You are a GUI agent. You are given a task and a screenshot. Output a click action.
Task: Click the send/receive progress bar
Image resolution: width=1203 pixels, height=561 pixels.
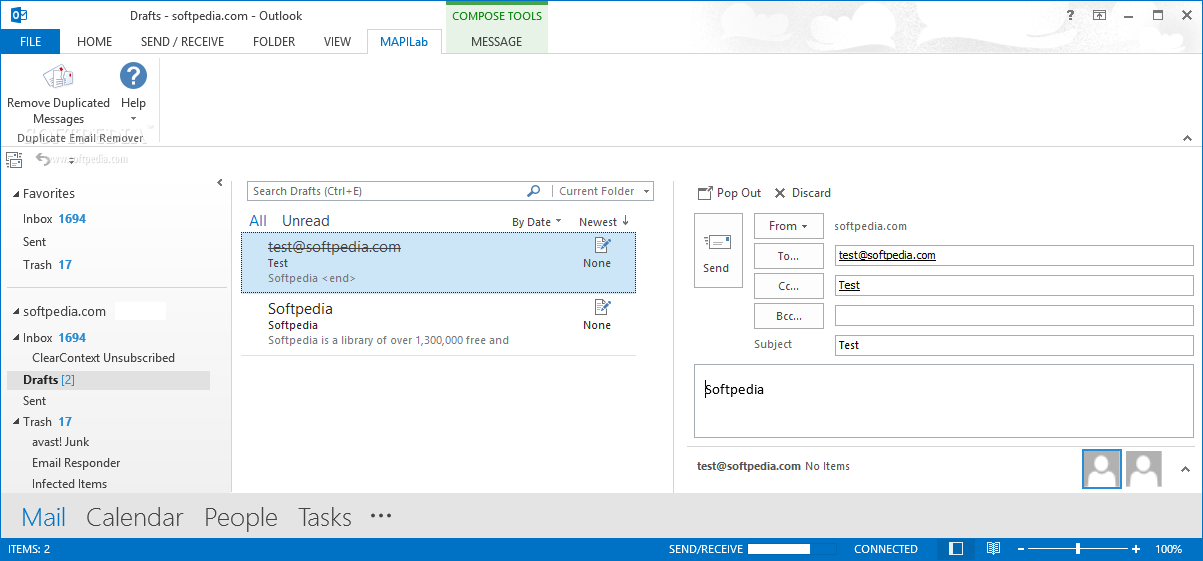tap(792, 549)
